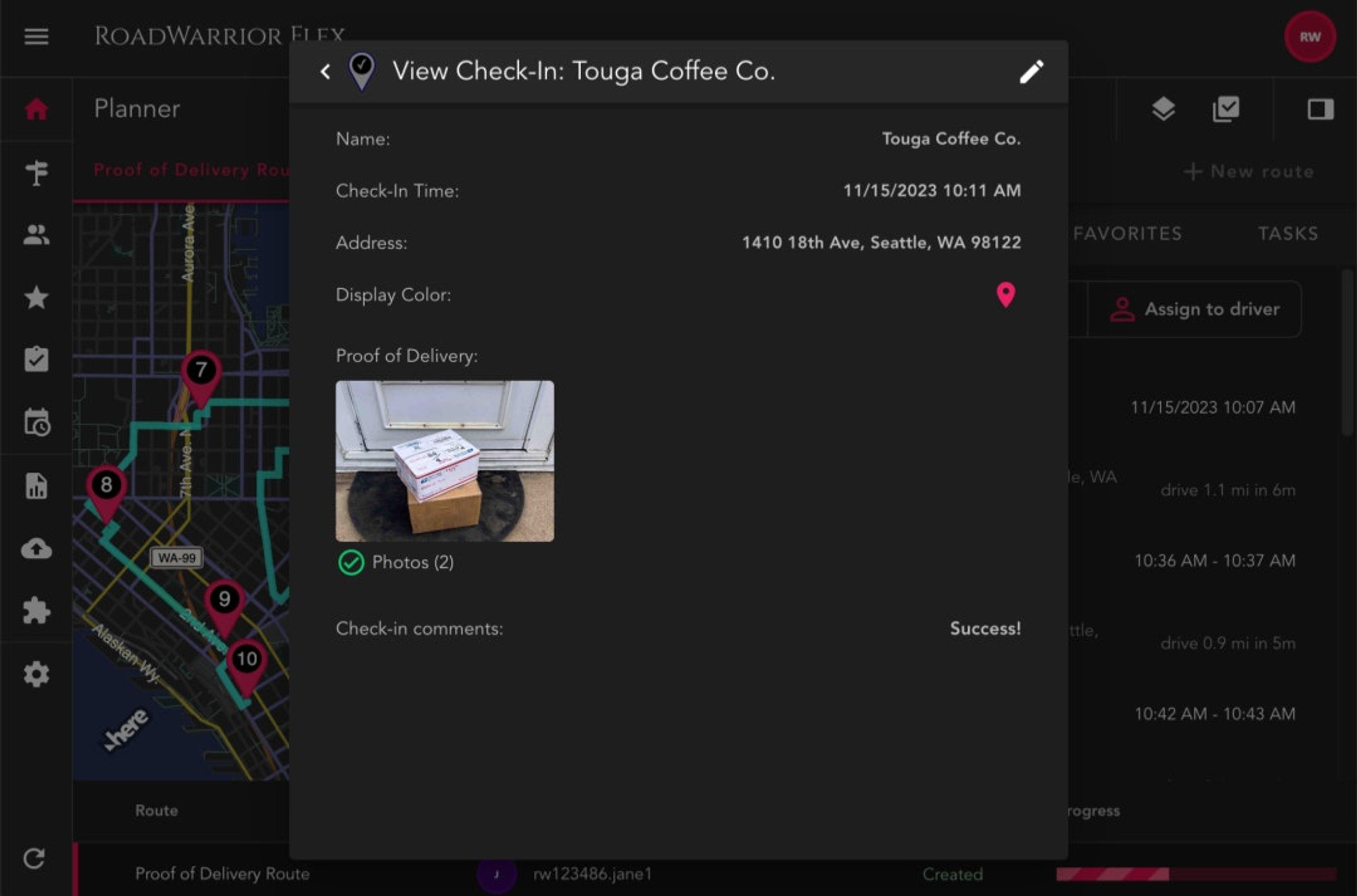Click the green Photos check circle

pos(351,562)
